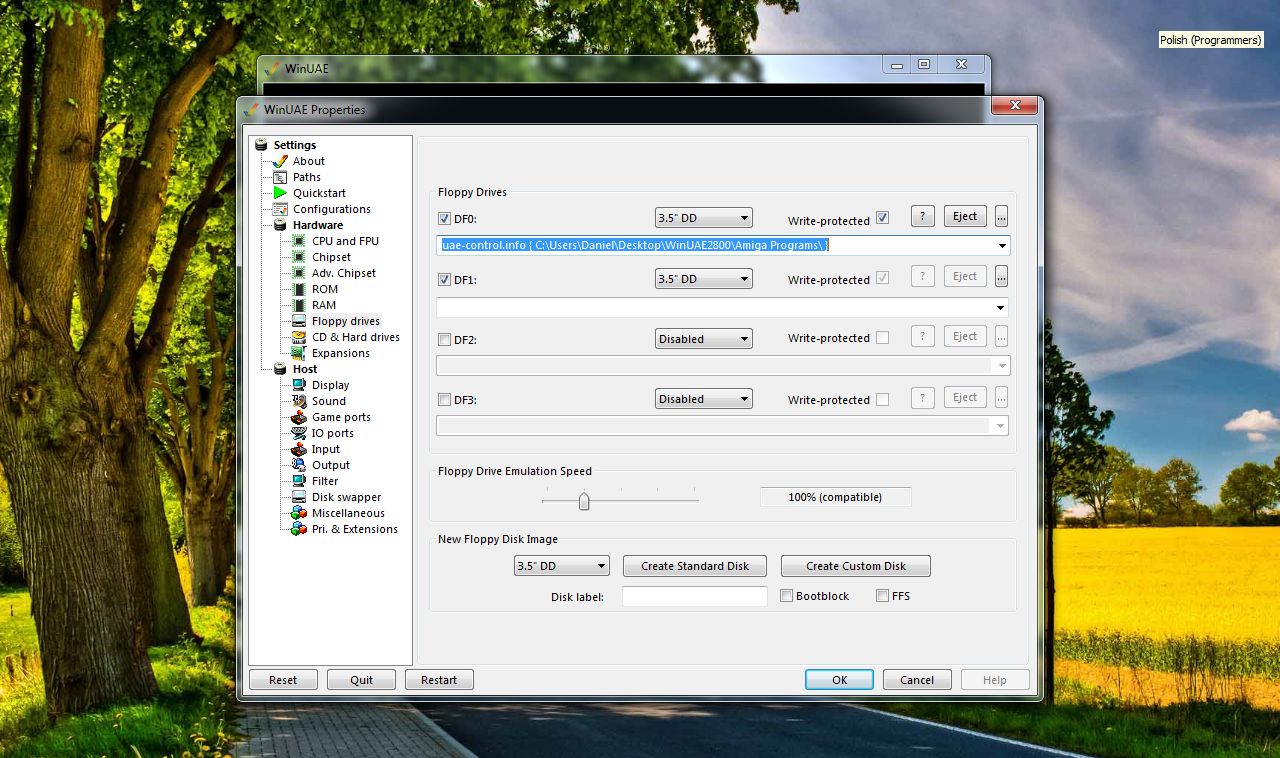Click the Pri. & Extensions icon
Viewport: 1280px width, 758px height.
pyautogui.click(x=299, y=529)
